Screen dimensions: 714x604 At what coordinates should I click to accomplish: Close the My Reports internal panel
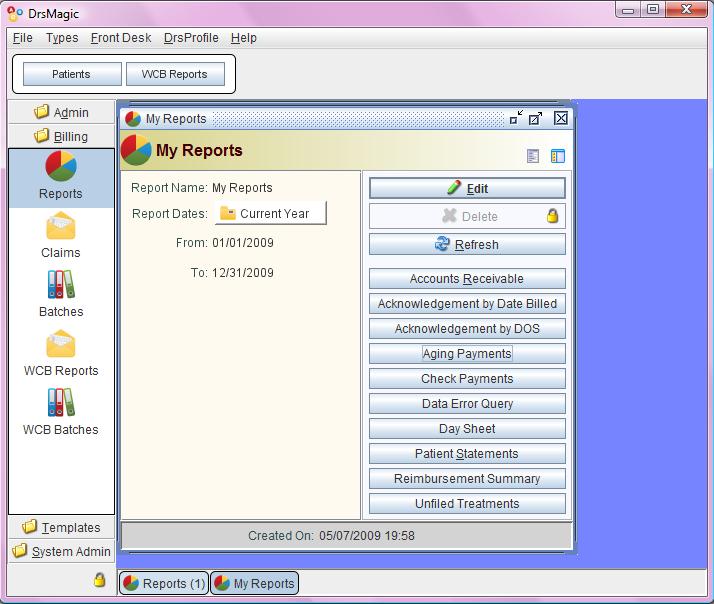[561, 118]
